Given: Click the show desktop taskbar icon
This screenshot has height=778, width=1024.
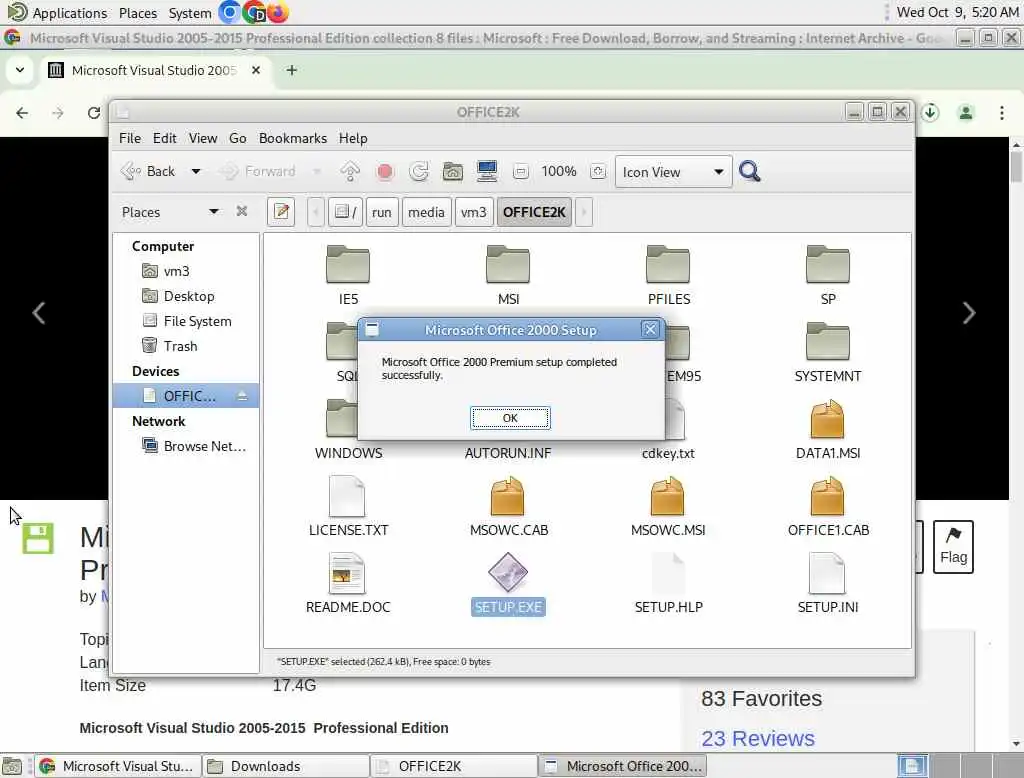Looking at the screenshot, I should [12, 766].
